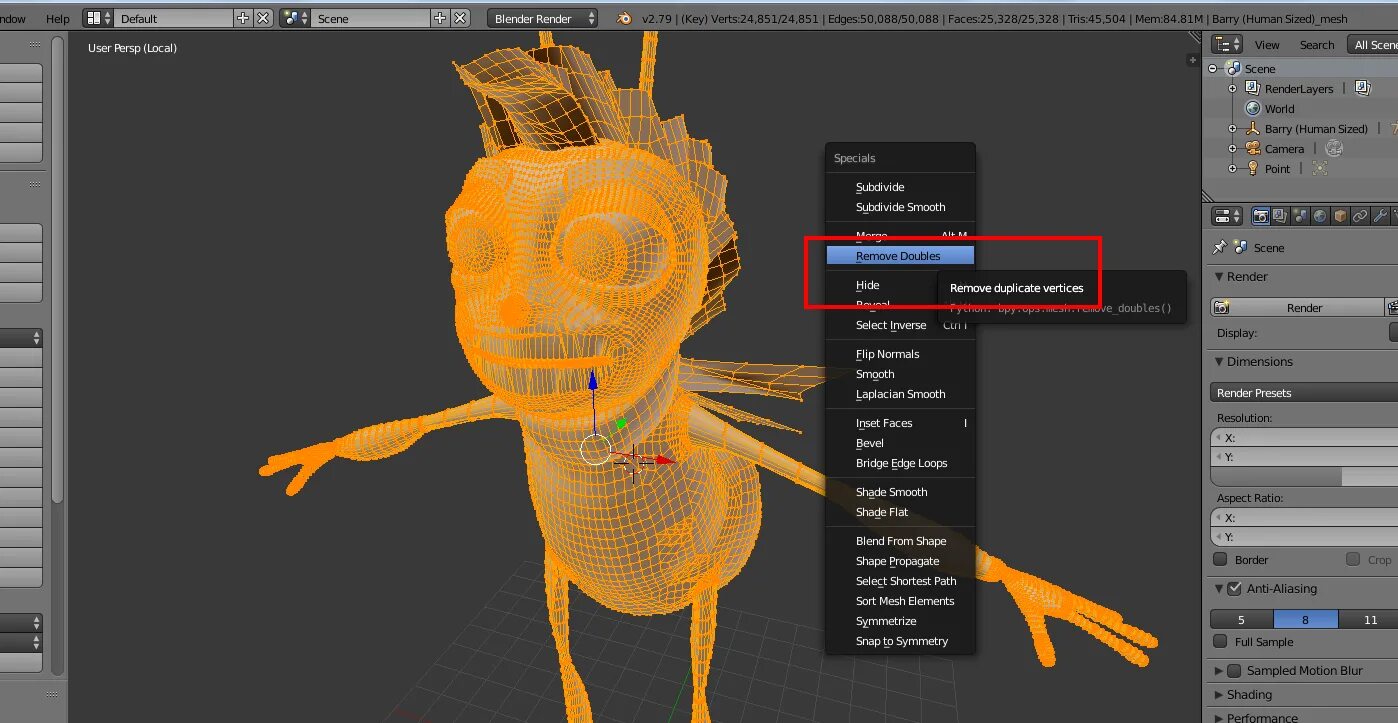Click blue Z-axis arrow of transform manipulator

pyautogui.click(x=593, y=380)
